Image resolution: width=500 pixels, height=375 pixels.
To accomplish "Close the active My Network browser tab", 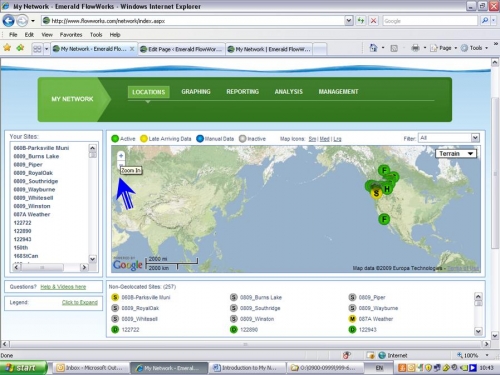I will [132, 49].
